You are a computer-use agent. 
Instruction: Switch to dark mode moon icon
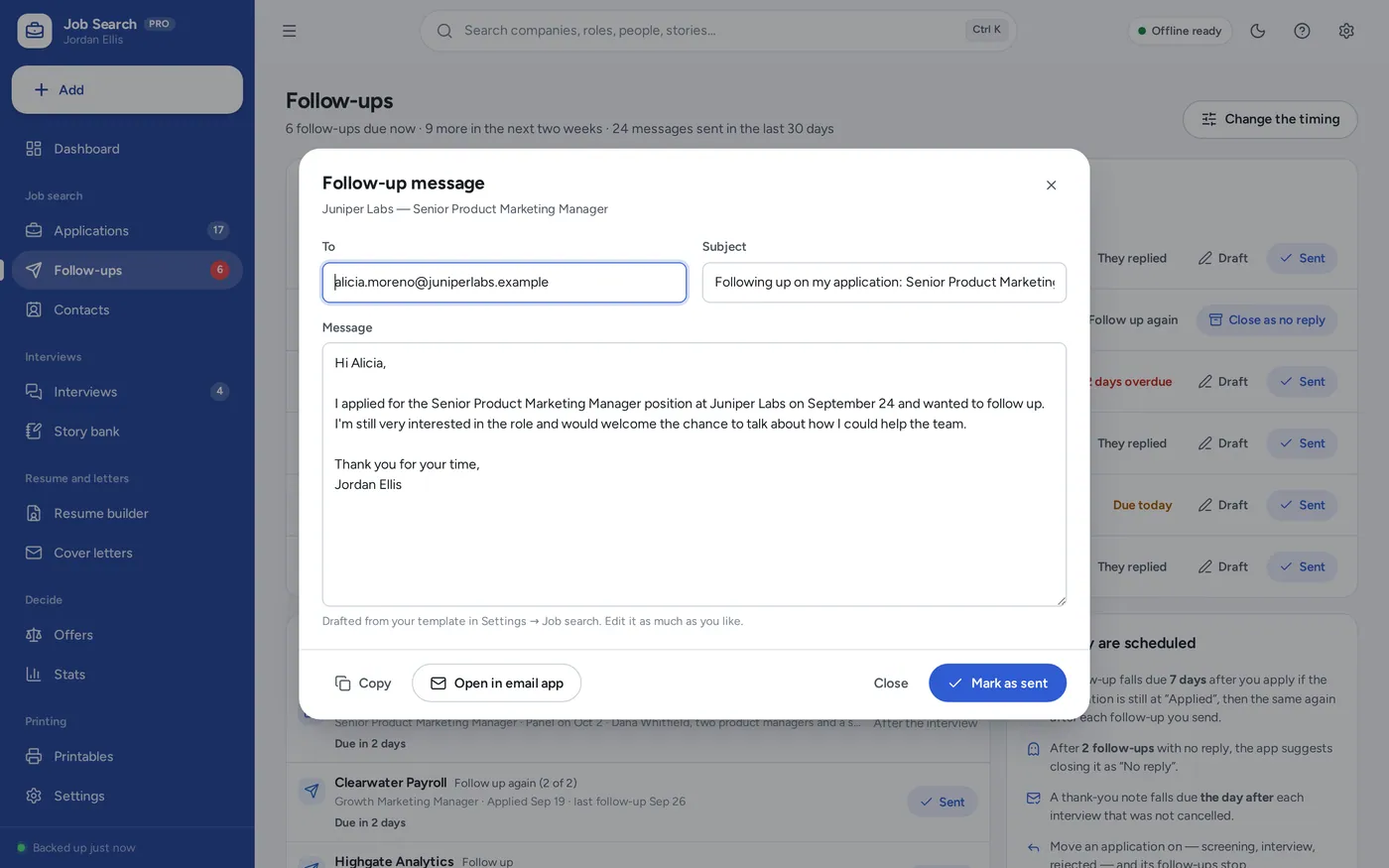coord(1258,31)
